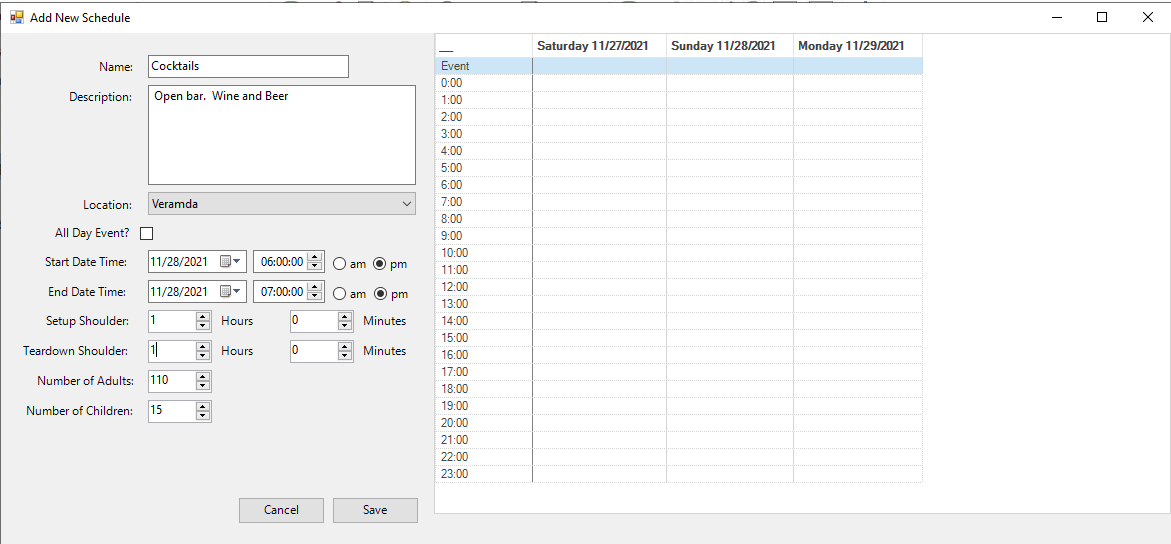1171x544 pixels.
Task: Open the End Date calendar picker icon
Action: click(231, 291)
